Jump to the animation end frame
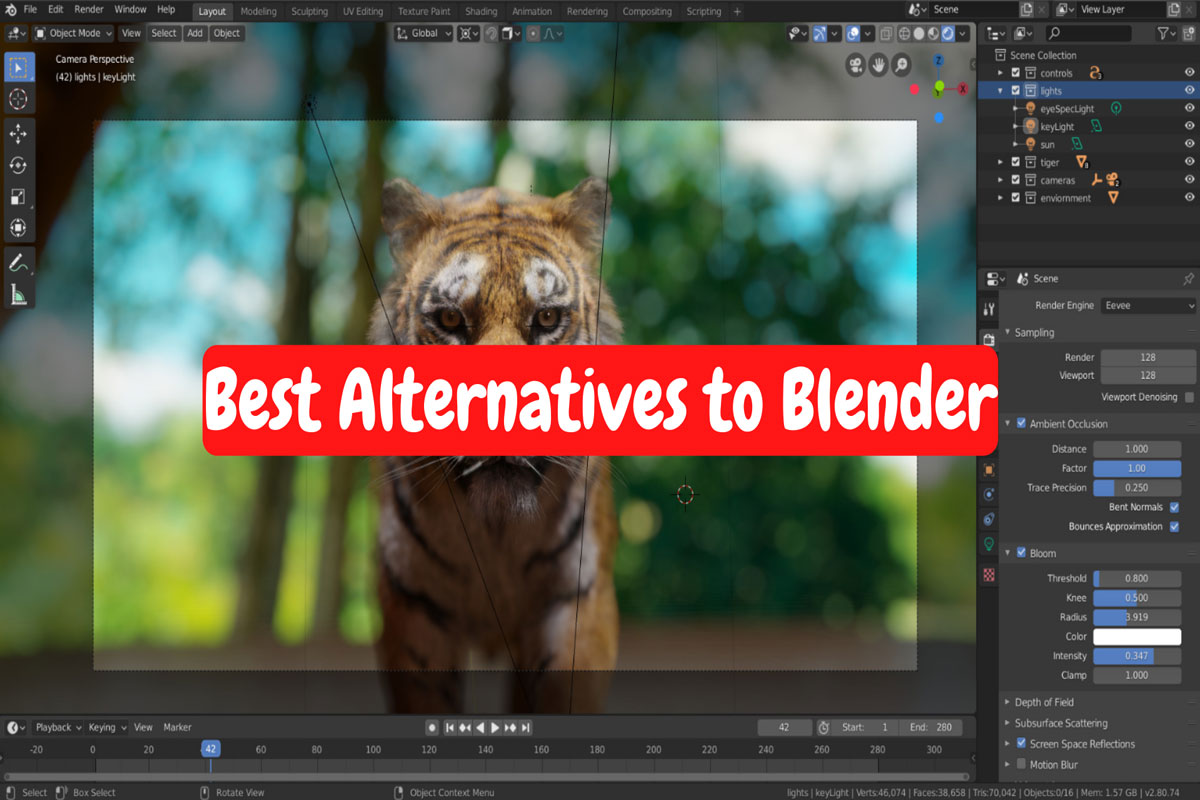1200x800 pixels. [525, 727]
